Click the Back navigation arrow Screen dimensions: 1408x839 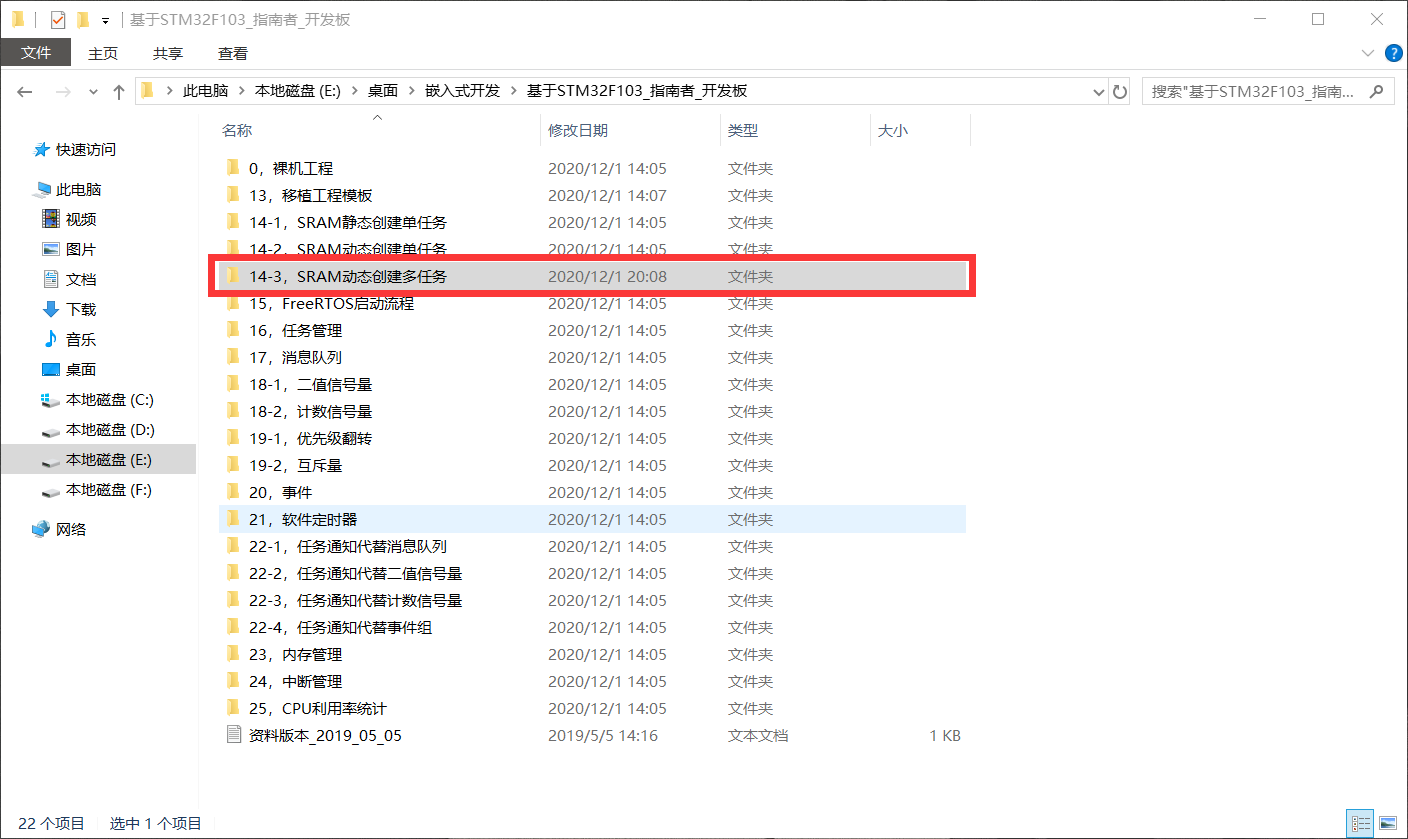click(24, 91)
